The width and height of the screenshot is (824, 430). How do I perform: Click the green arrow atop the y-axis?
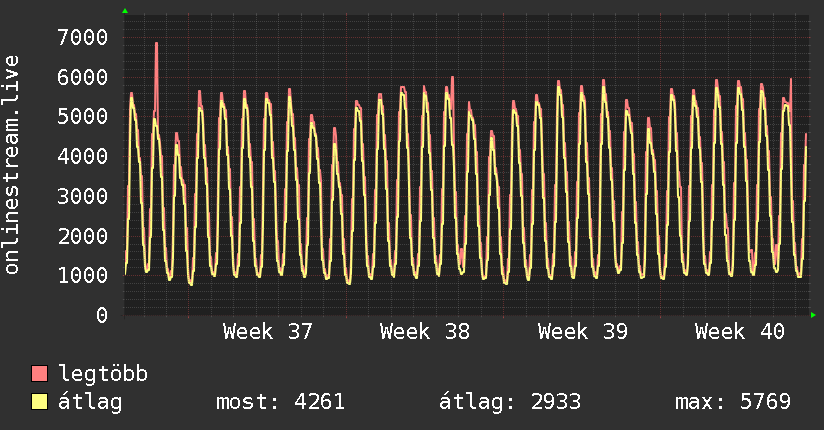point(125,11)
